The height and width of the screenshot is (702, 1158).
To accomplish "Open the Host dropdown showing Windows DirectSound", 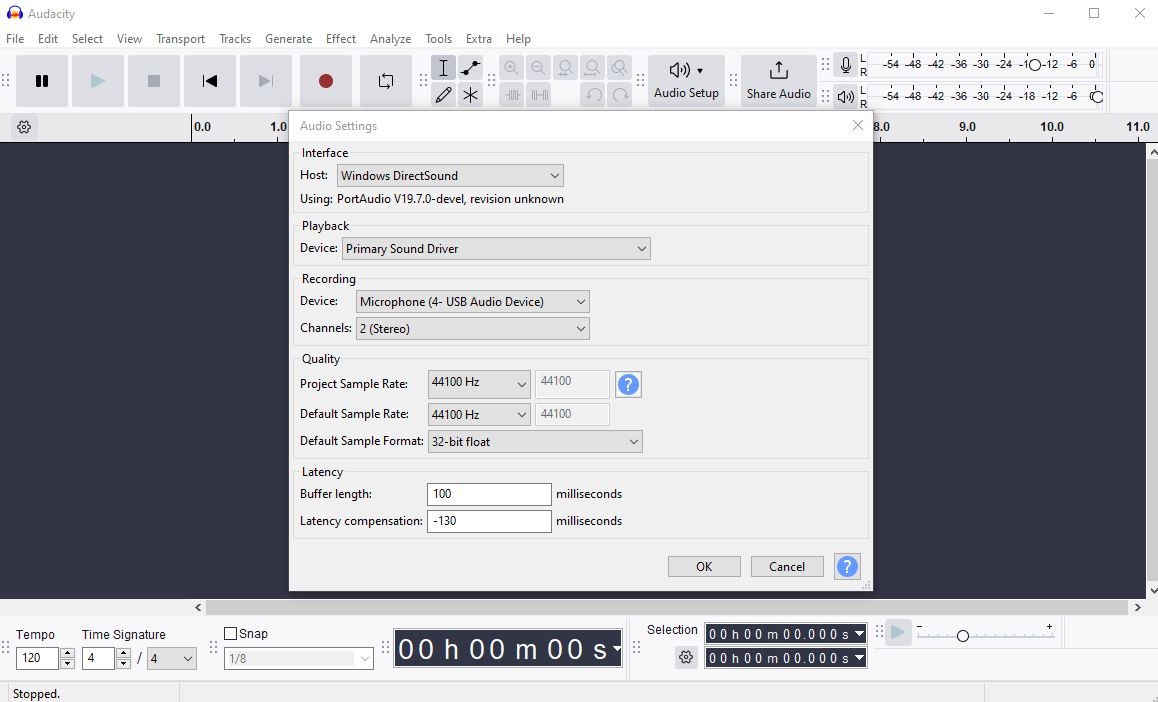I will point(450,176).
